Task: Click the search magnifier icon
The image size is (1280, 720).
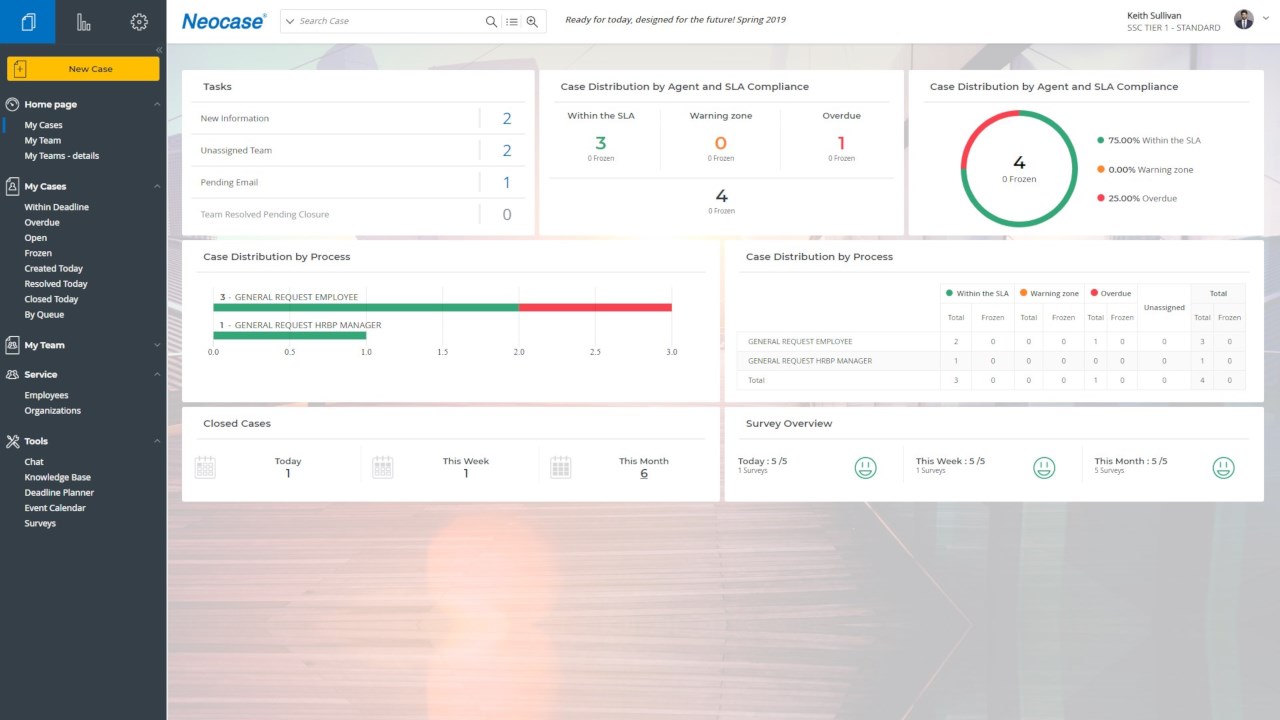Action: coord(491,21)
